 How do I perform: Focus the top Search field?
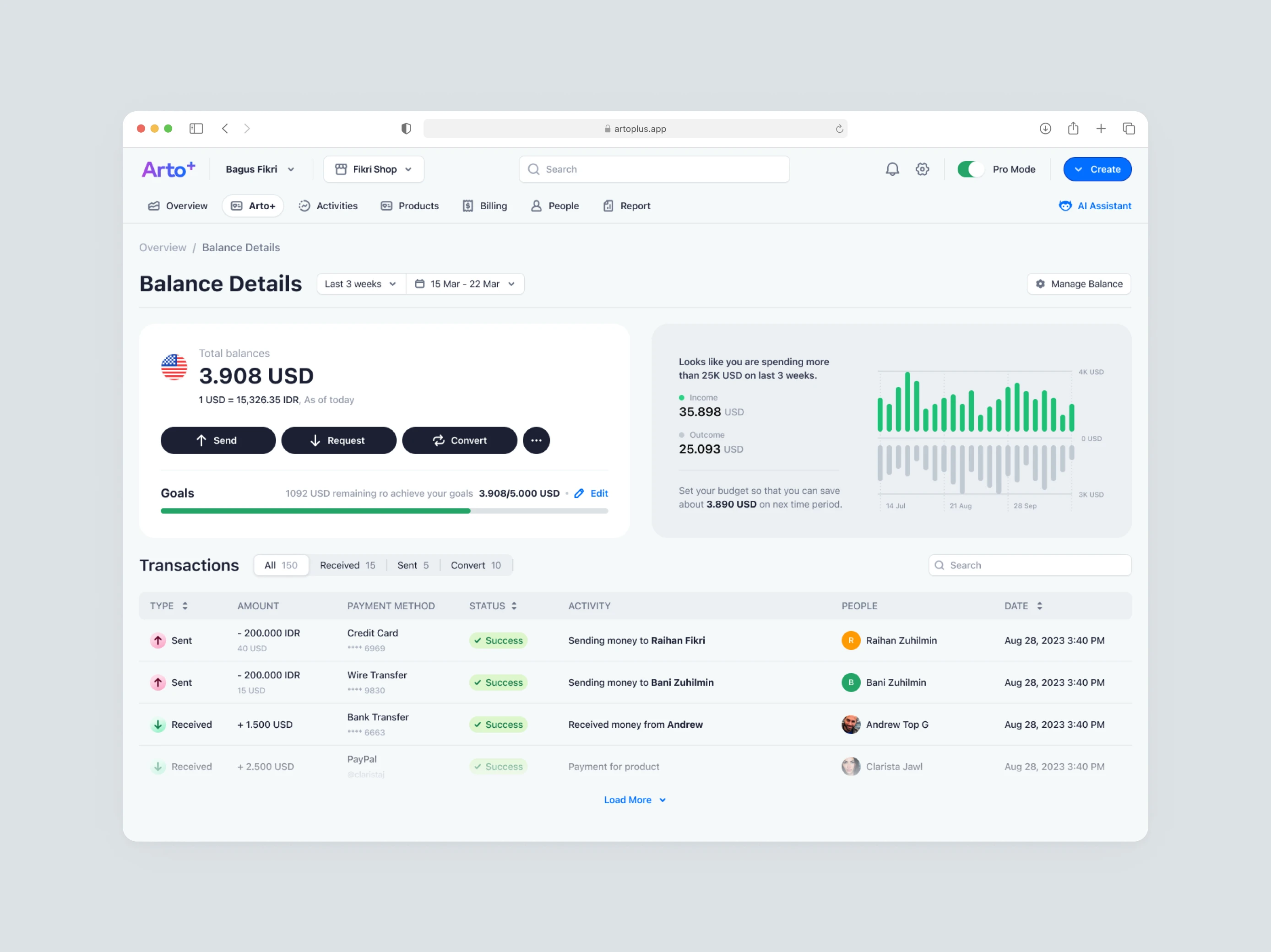[654, 169]
